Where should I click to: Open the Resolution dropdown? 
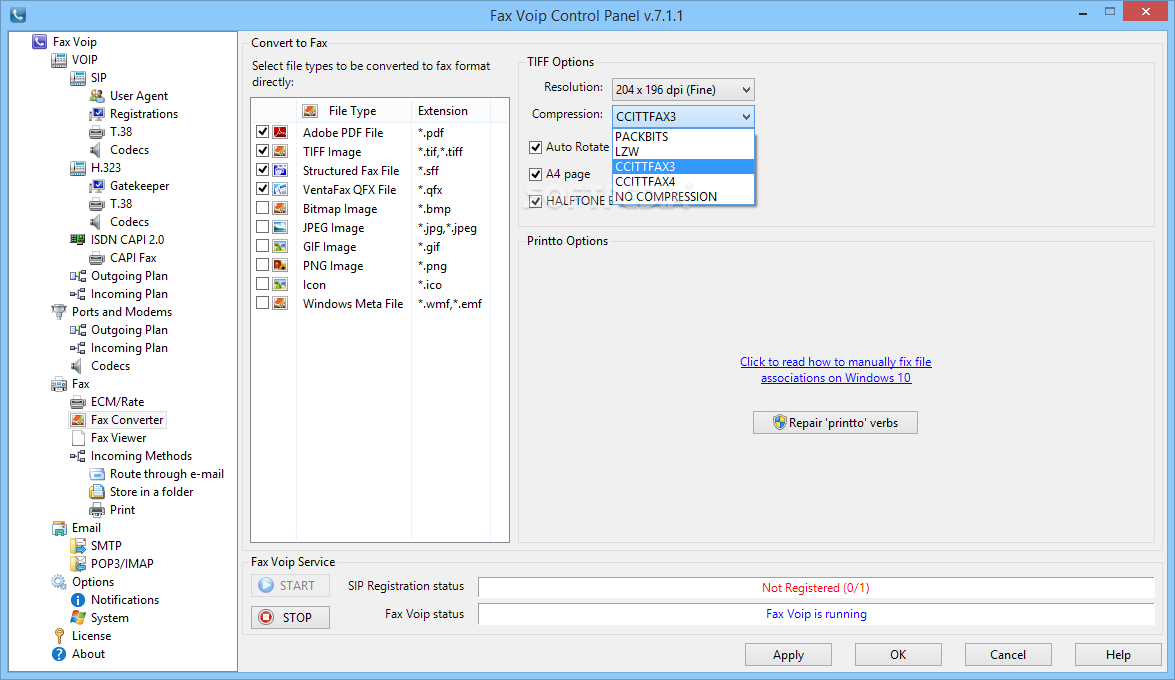683,89
